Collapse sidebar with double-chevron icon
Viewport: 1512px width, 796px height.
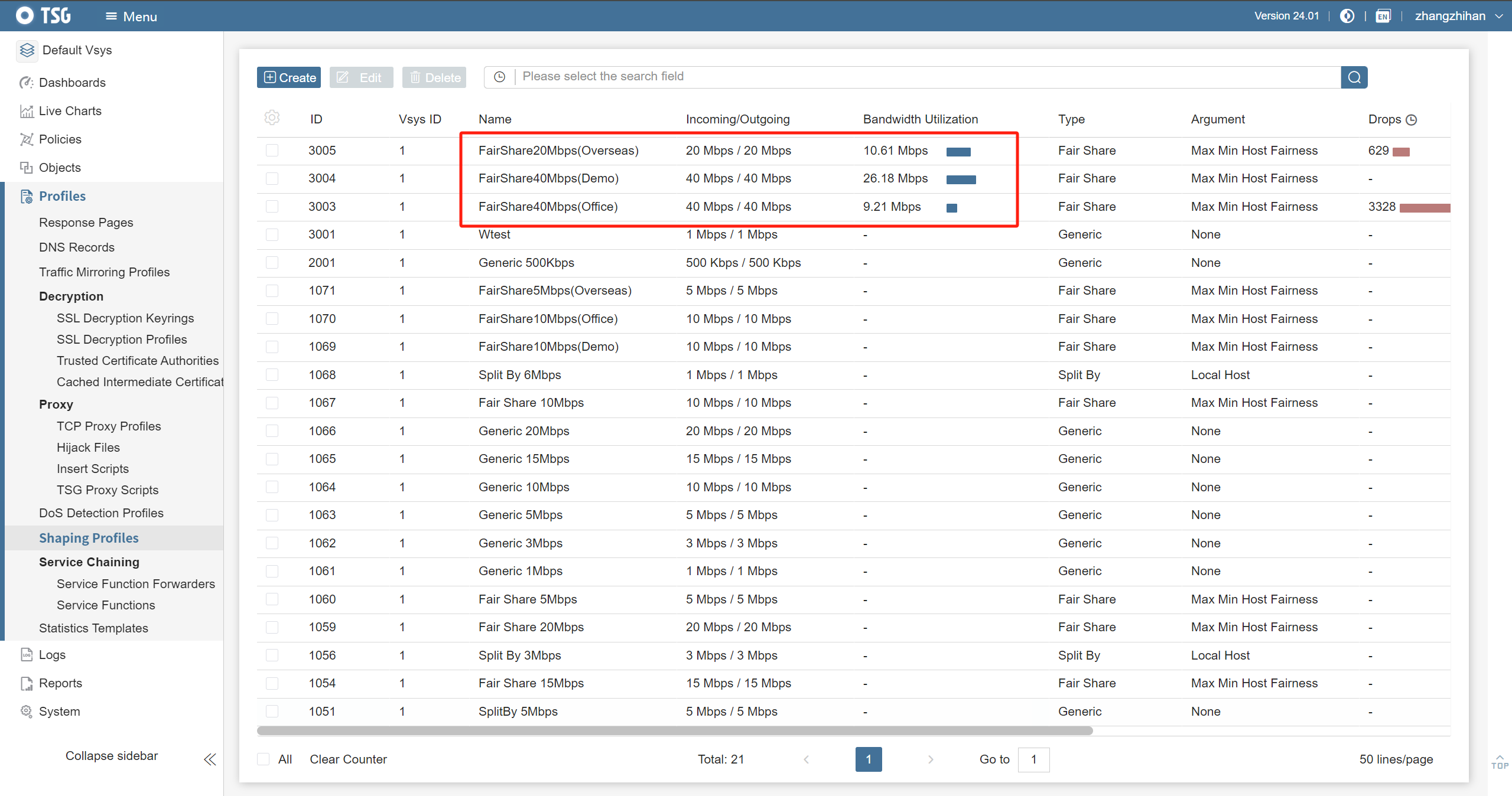210,759
